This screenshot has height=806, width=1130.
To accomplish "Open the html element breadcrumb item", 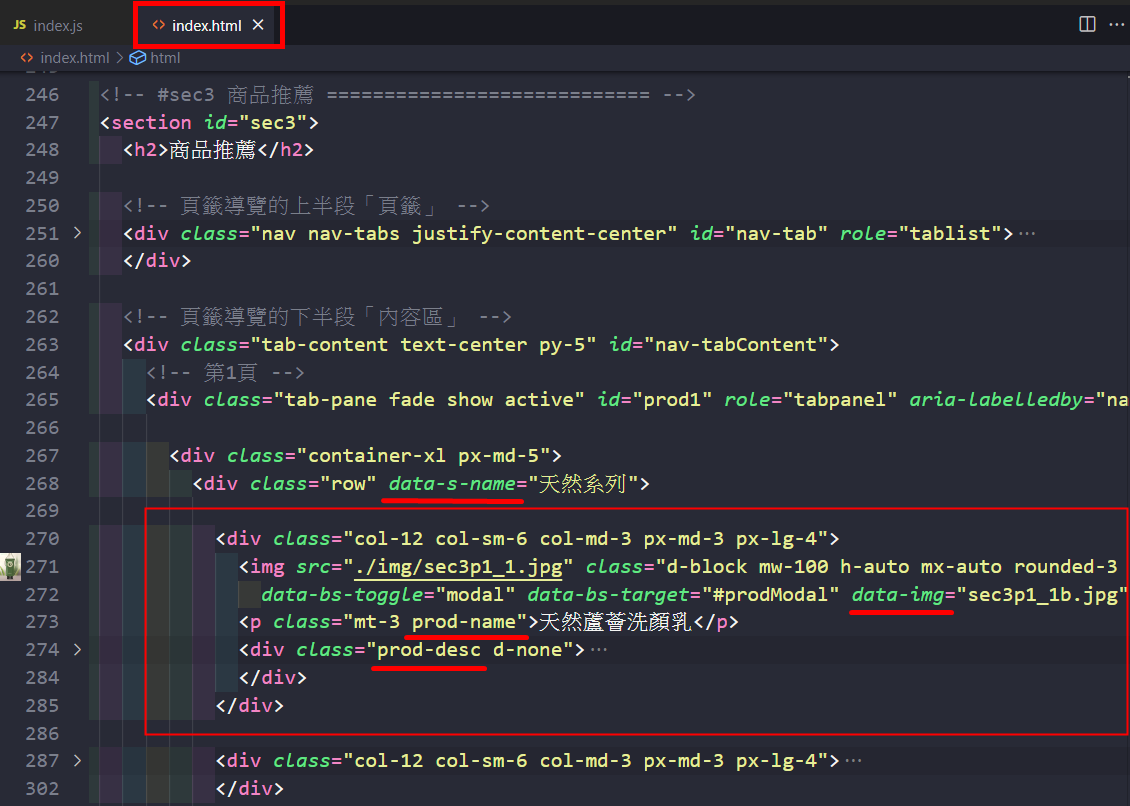I will (165, 58).
